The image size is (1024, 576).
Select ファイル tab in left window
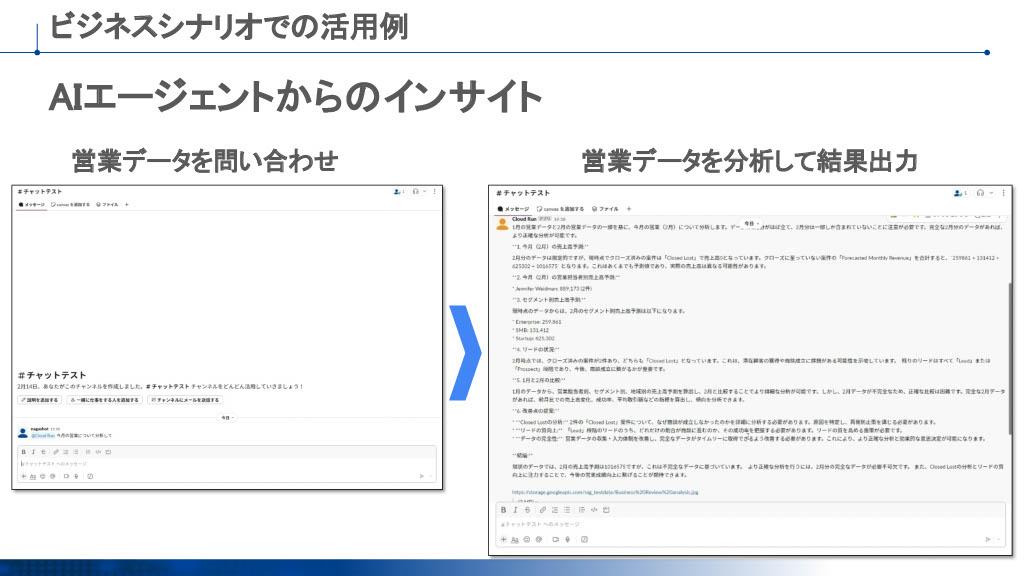(107, 204)
